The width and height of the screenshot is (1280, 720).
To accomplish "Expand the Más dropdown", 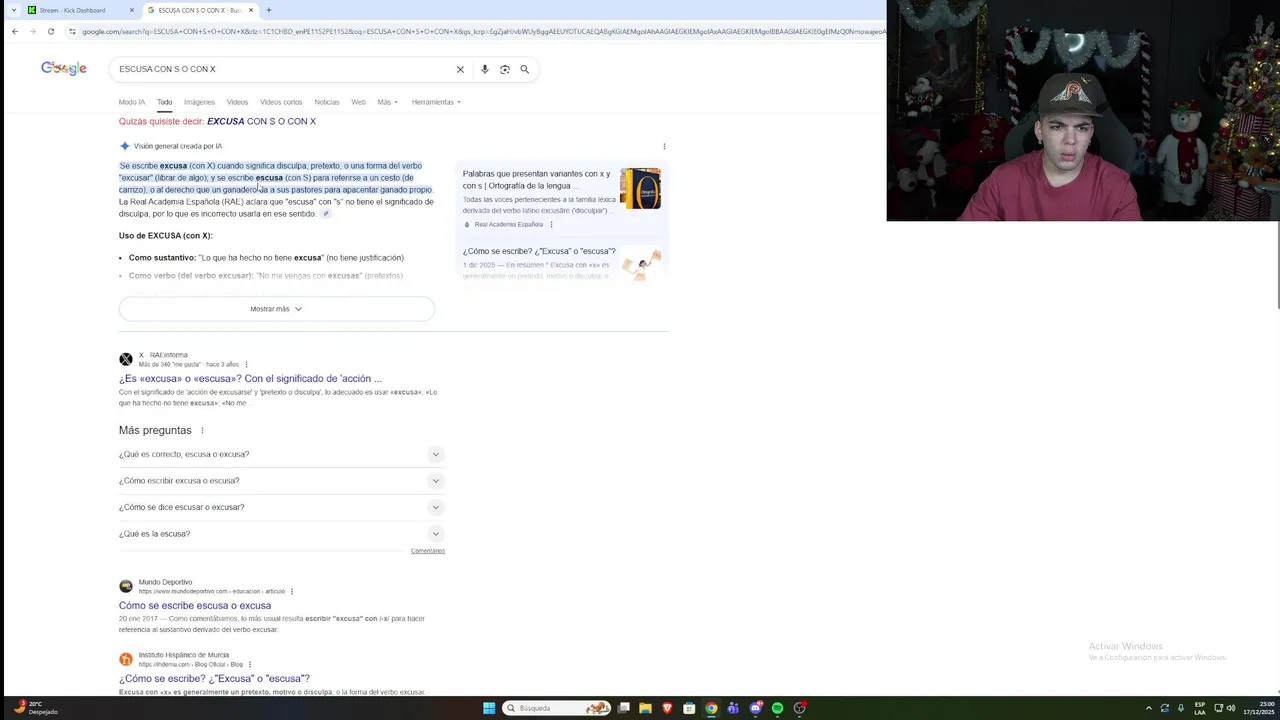I will pyautogui.click(x=387, y=102).
